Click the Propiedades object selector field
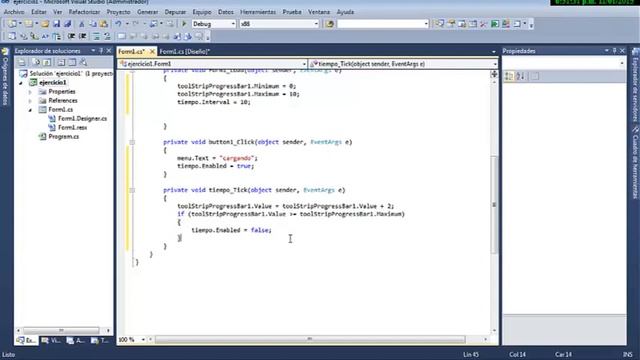Viewport: 640px width, 360px height. point(564,64)
